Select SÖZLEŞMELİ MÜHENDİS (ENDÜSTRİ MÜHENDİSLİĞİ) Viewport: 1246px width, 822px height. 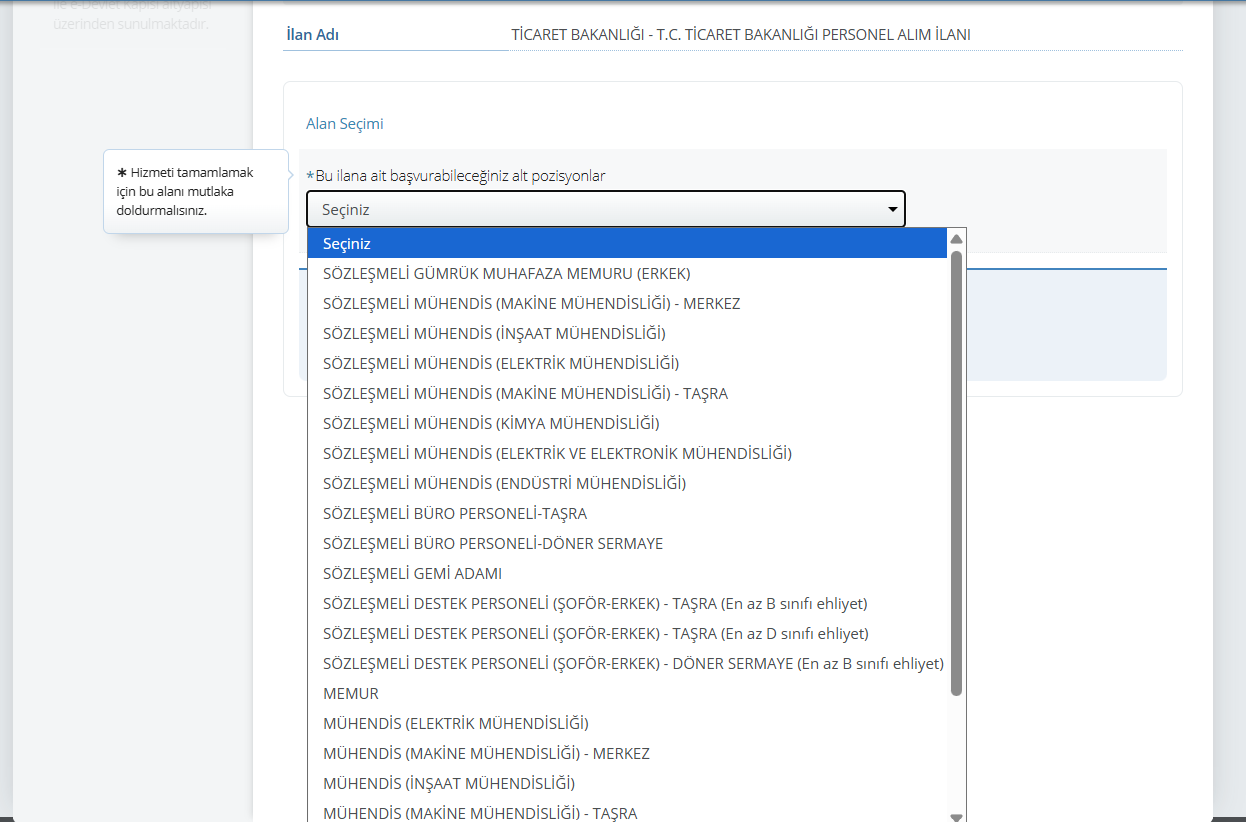click(504, 484)
